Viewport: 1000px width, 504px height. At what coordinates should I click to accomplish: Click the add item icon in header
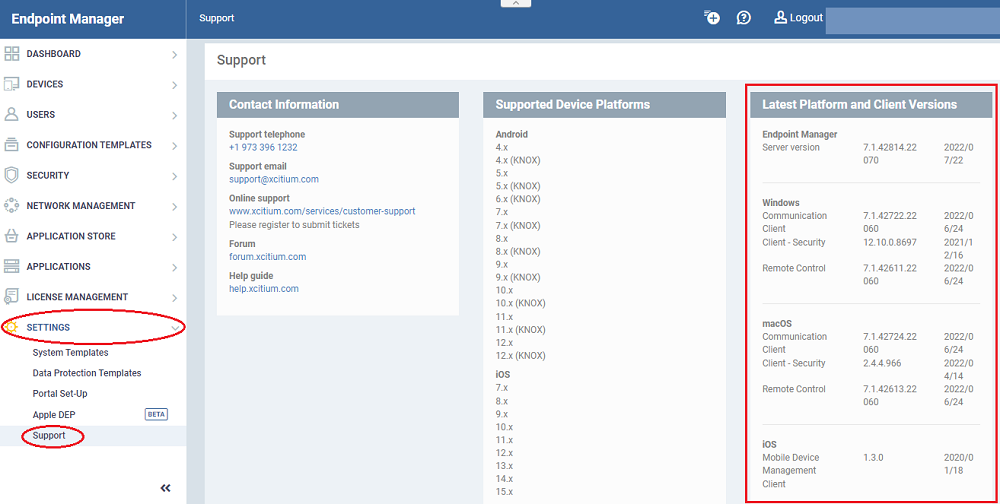[x=712, y=18]
